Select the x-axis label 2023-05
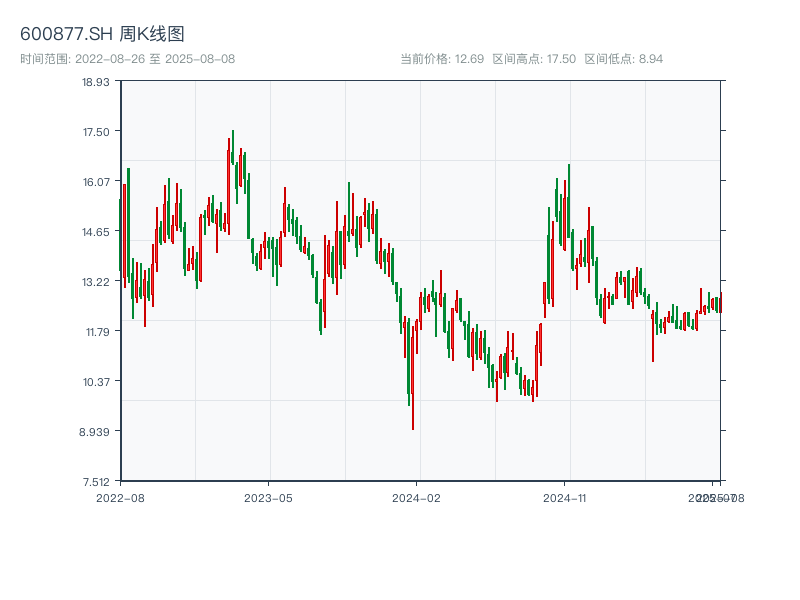 tap(268, 498)
